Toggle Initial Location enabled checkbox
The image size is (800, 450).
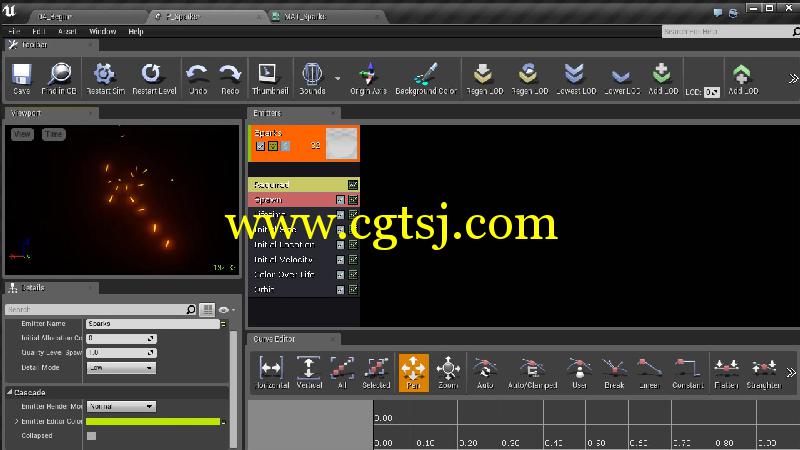coord(340,245)
